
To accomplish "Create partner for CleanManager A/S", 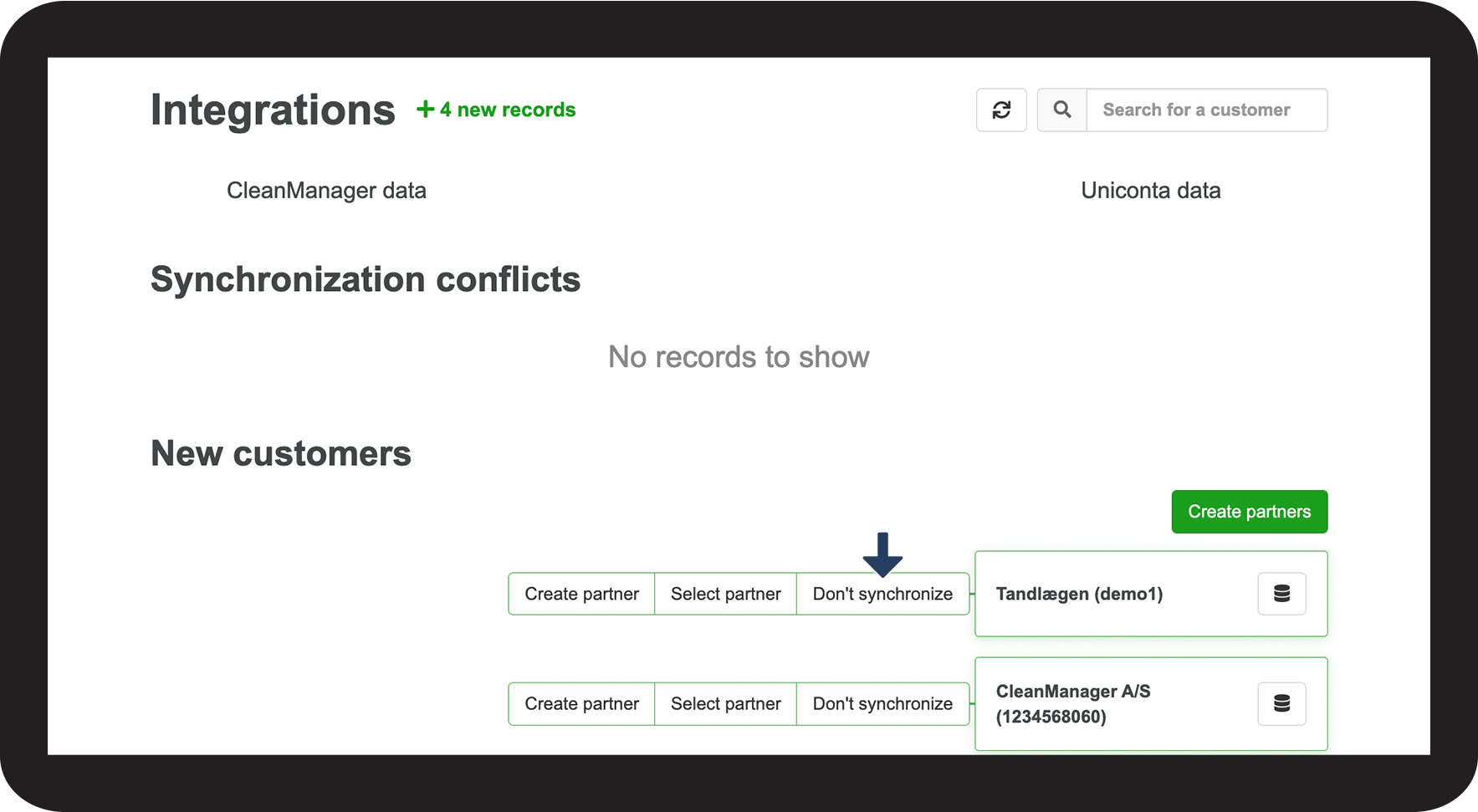I will coord(581,703).
